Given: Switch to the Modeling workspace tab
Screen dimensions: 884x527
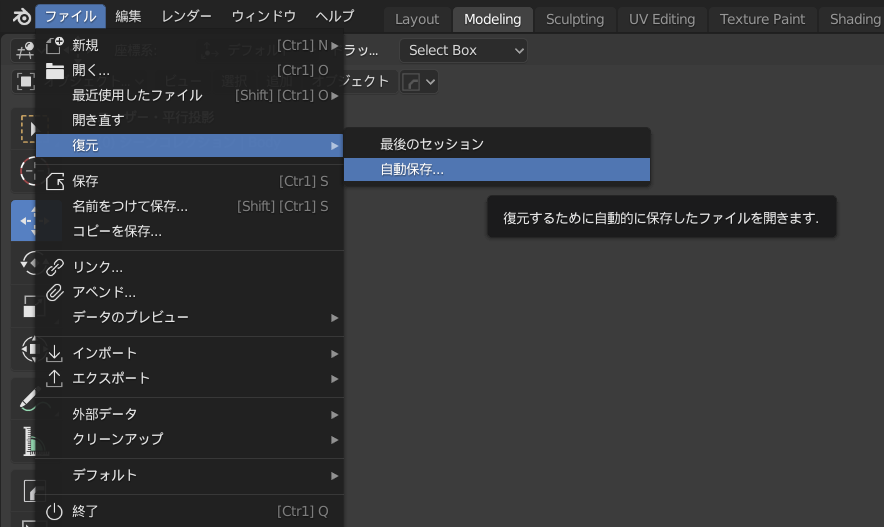Looking at the screenshot, I should coord(493,19).
